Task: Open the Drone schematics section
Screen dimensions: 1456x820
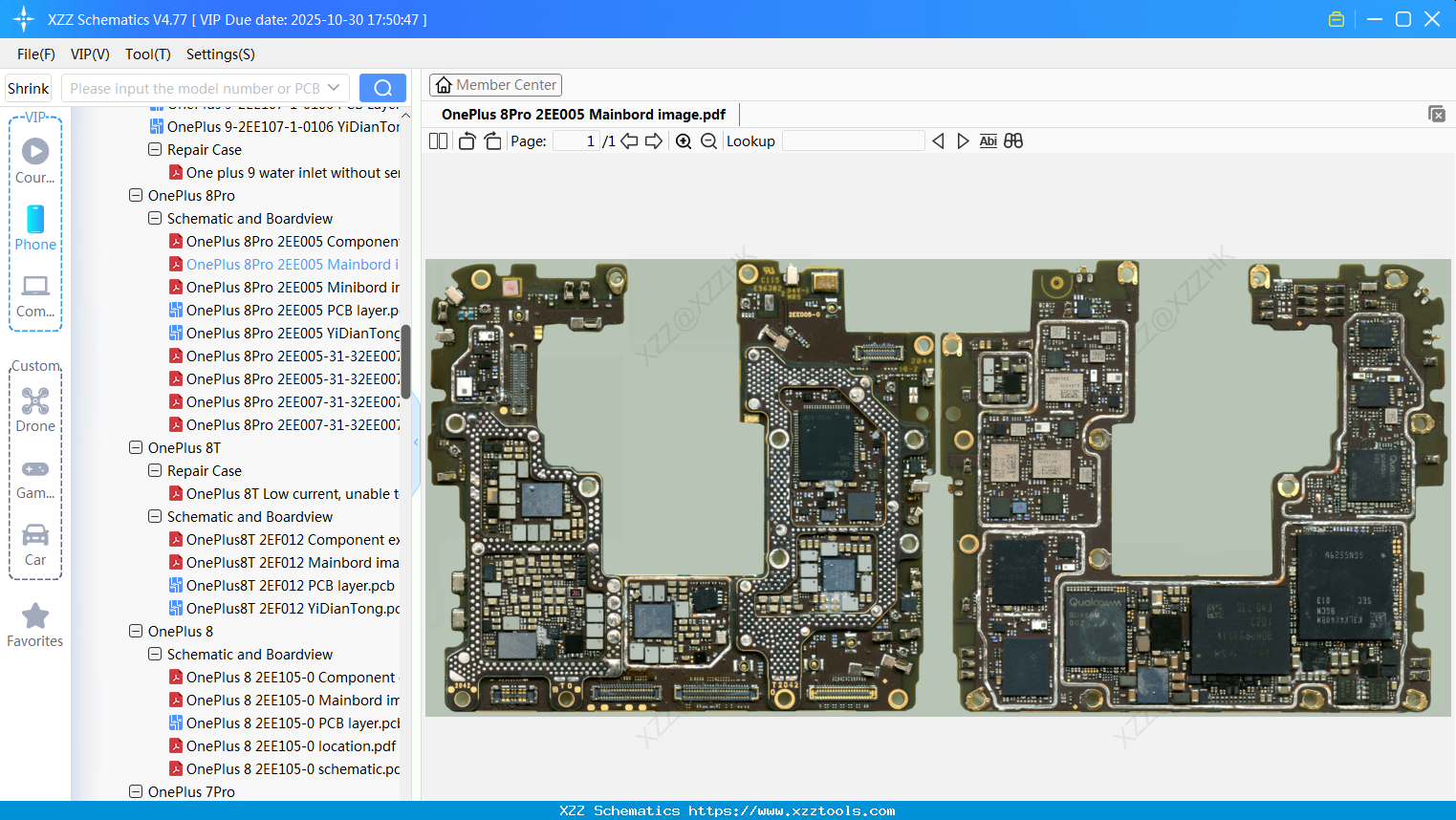Action: pyautogui.click(x=35, y=409)
